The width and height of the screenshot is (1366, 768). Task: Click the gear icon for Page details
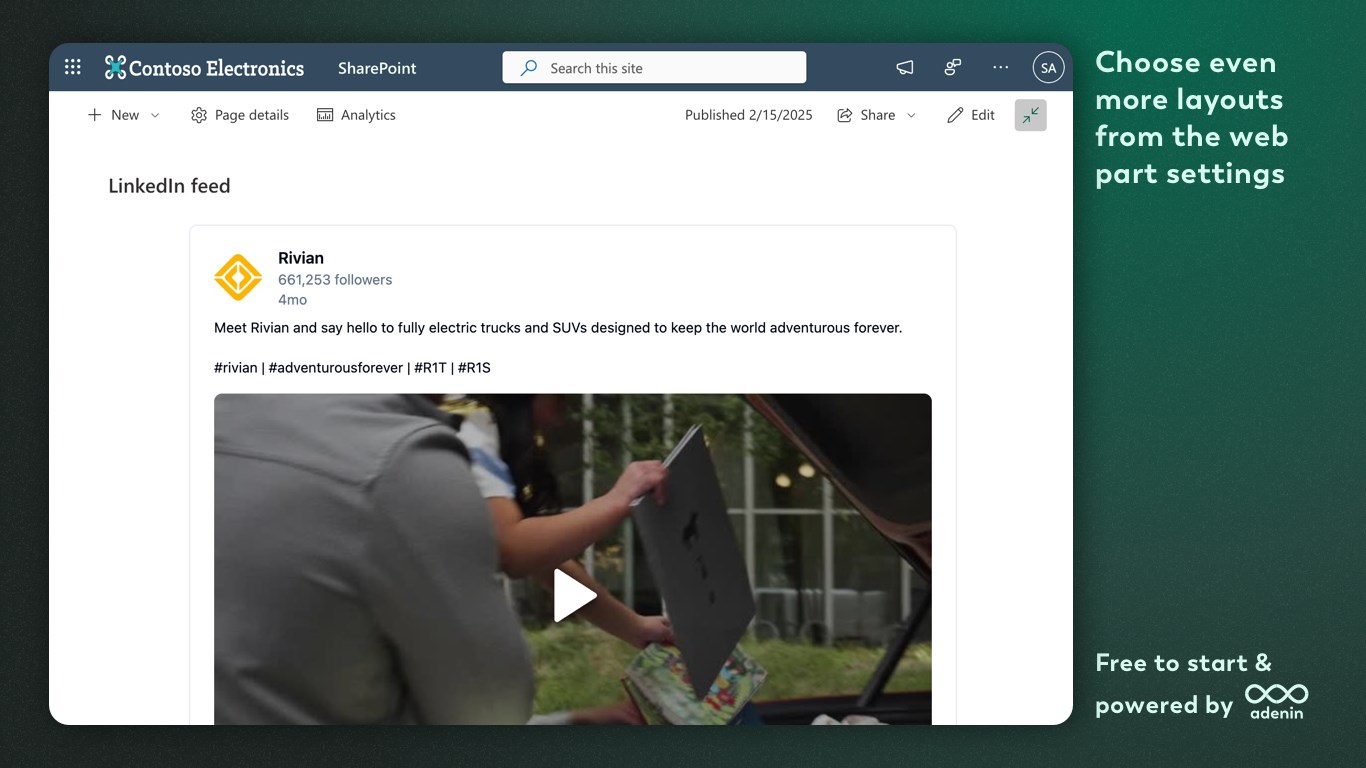click(x=199, y=116)
